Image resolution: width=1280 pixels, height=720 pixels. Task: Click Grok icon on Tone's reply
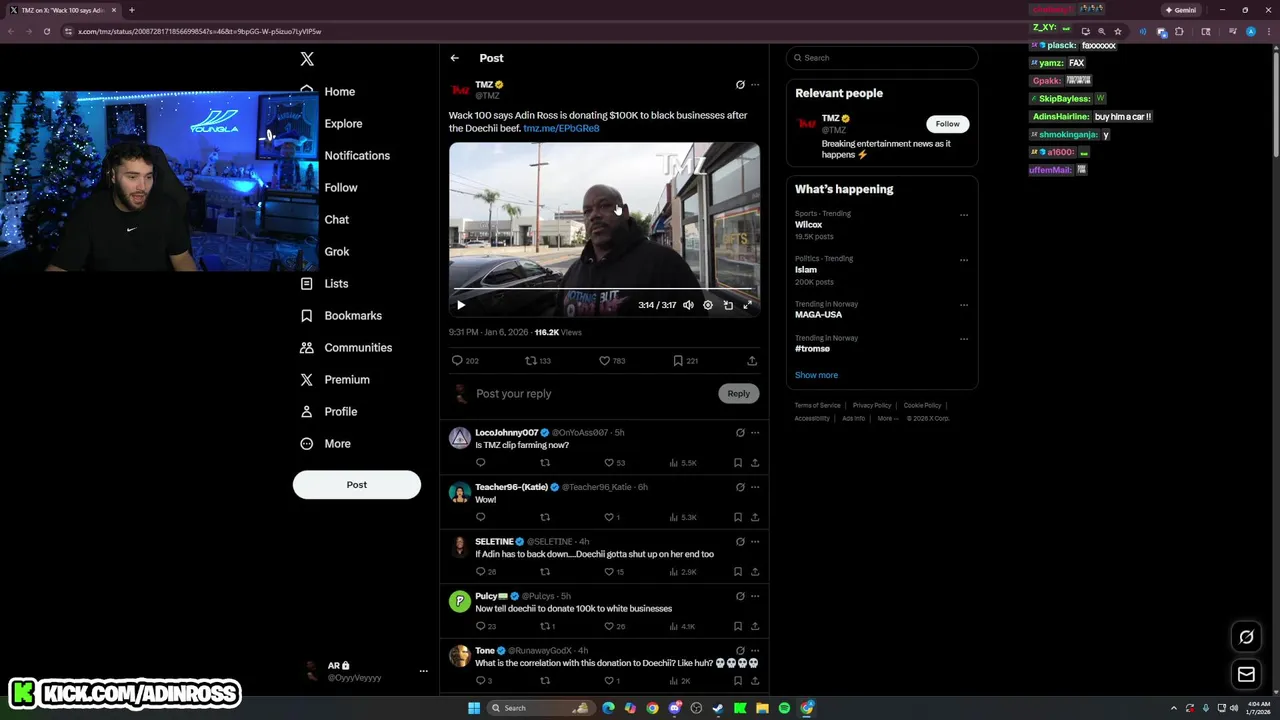pyautogui.click(x=740, y=650)
